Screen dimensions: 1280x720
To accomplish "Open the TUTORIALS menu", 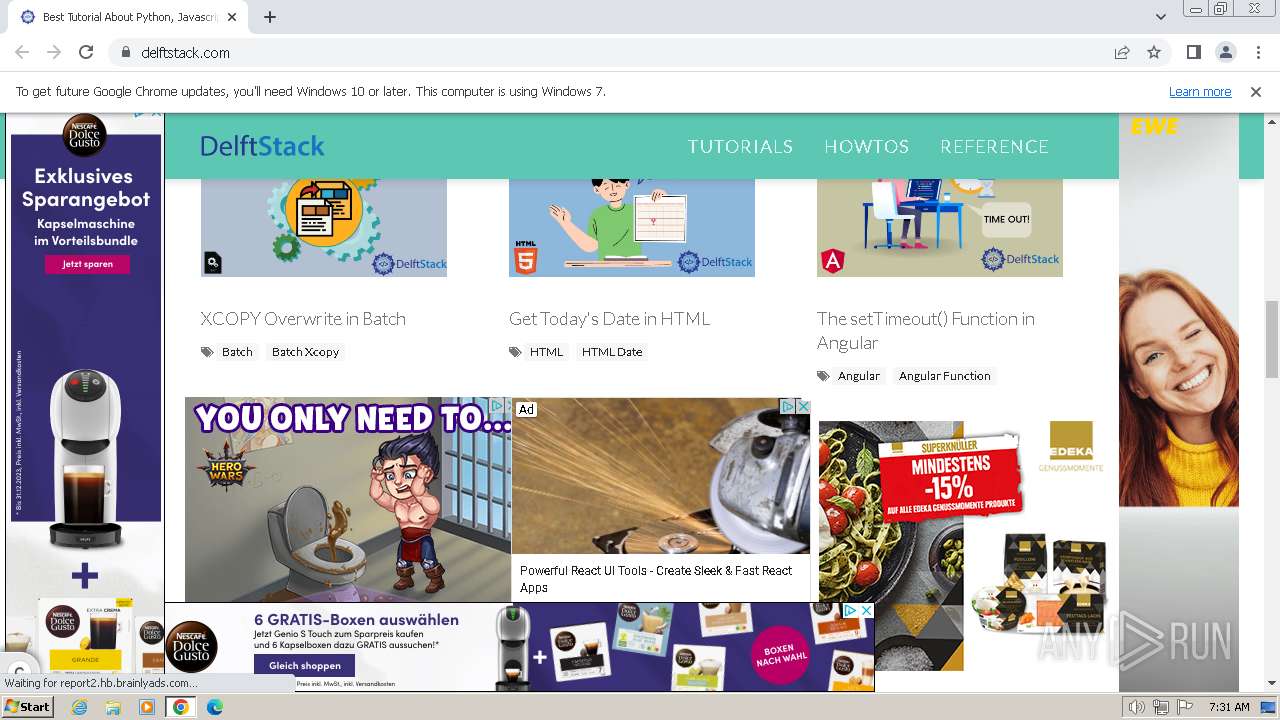I will point(740,146).
